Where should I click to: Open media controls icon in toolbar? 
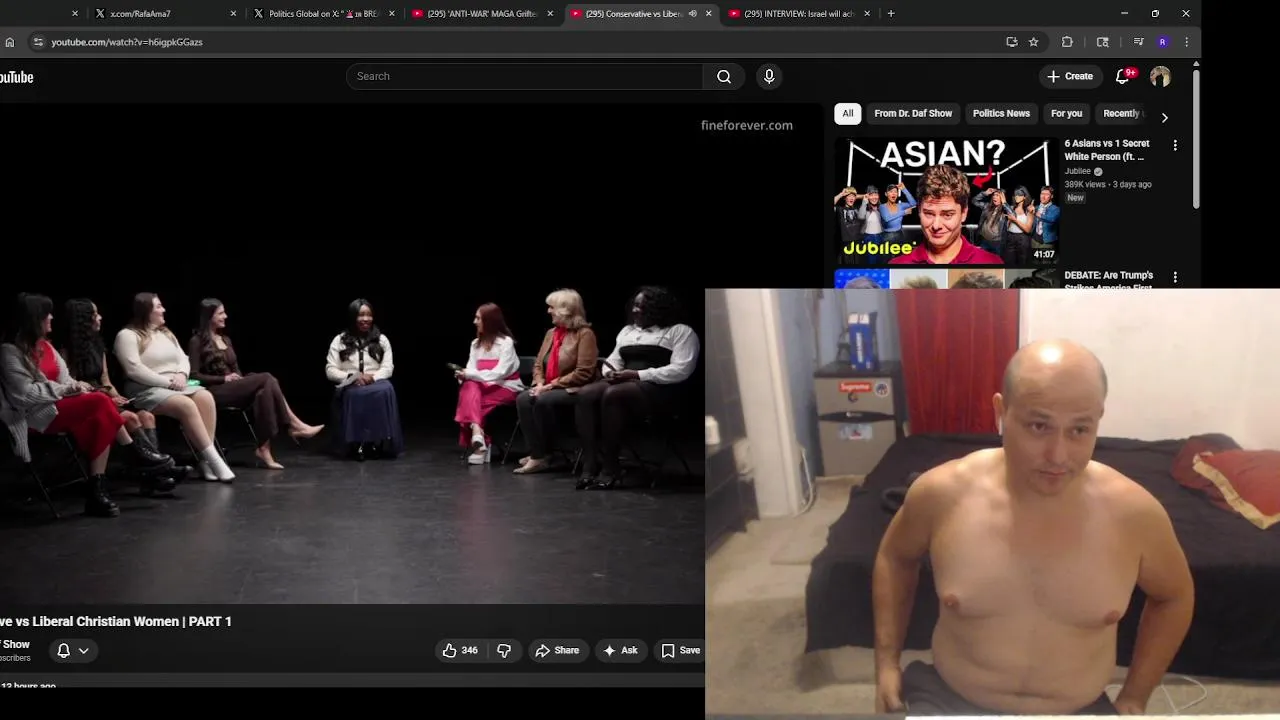coord(1138,42)
